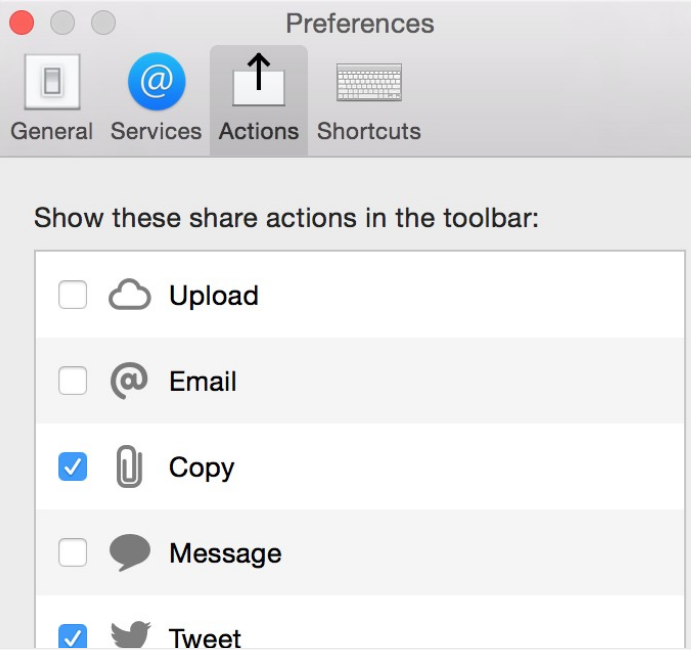Click the @ icon in the Email row
This screenshot has width=691, height=650.
coord(129,381)
